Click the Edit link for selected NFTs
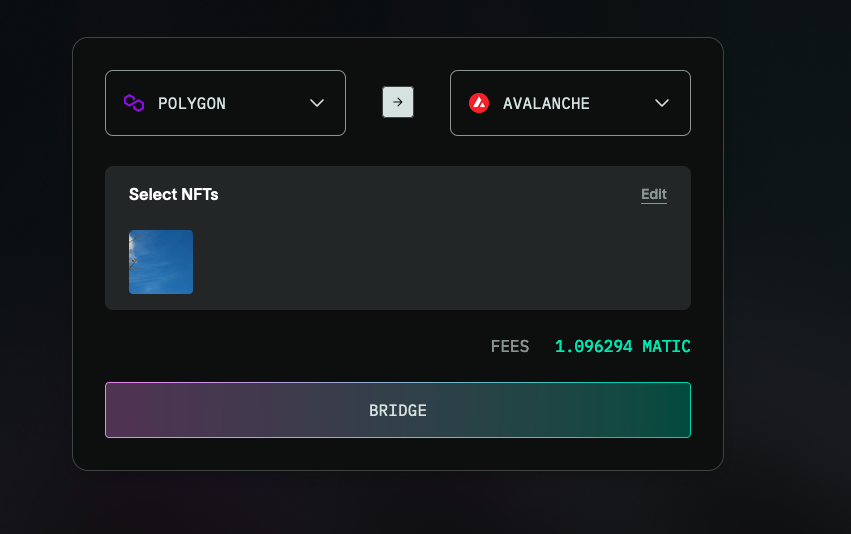851x534 pixels. 654,194
